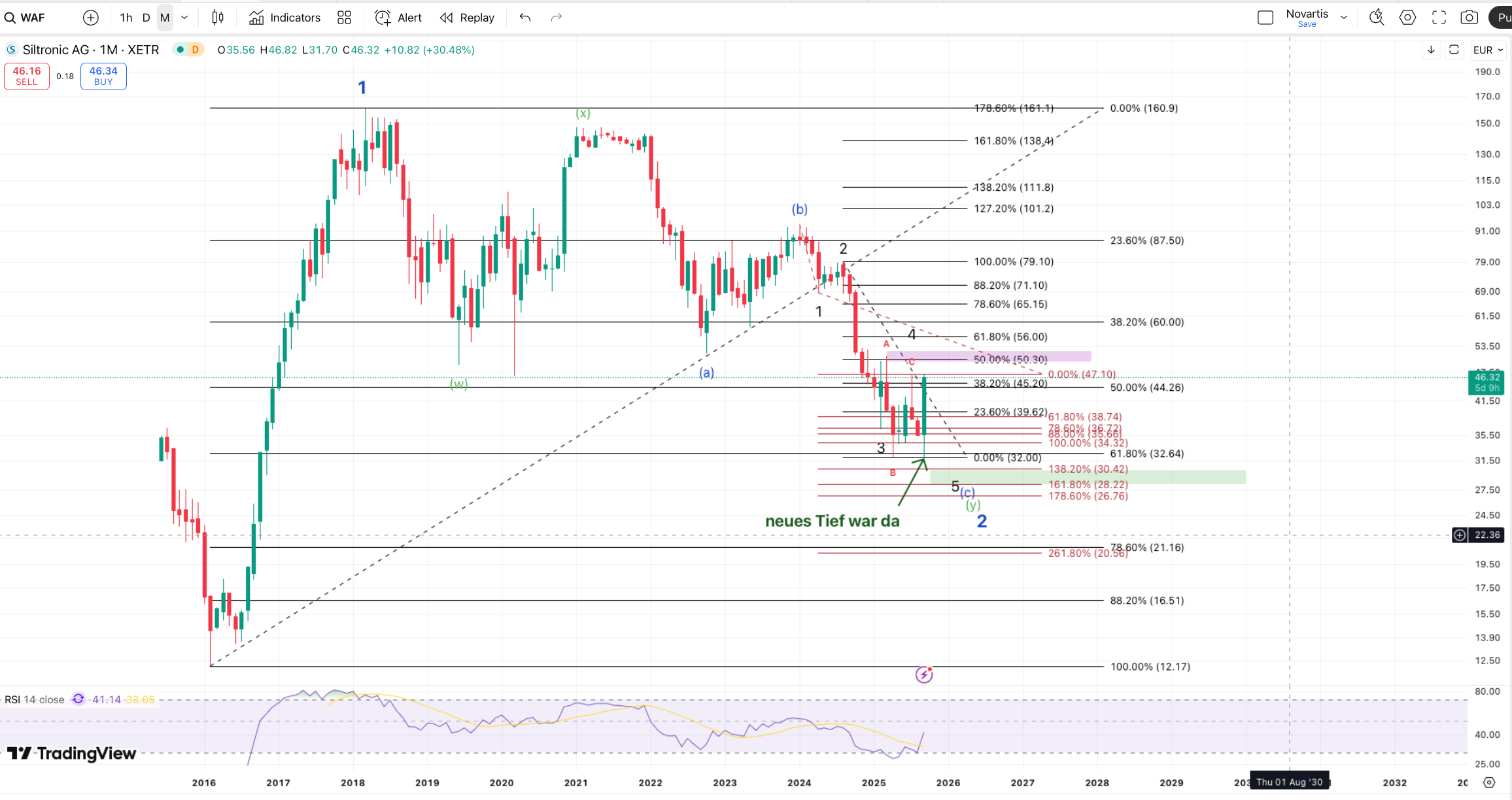Take a chart snapshot with camera icon
Viewport: 1512px width, 800px height.
coord(1469,18)
